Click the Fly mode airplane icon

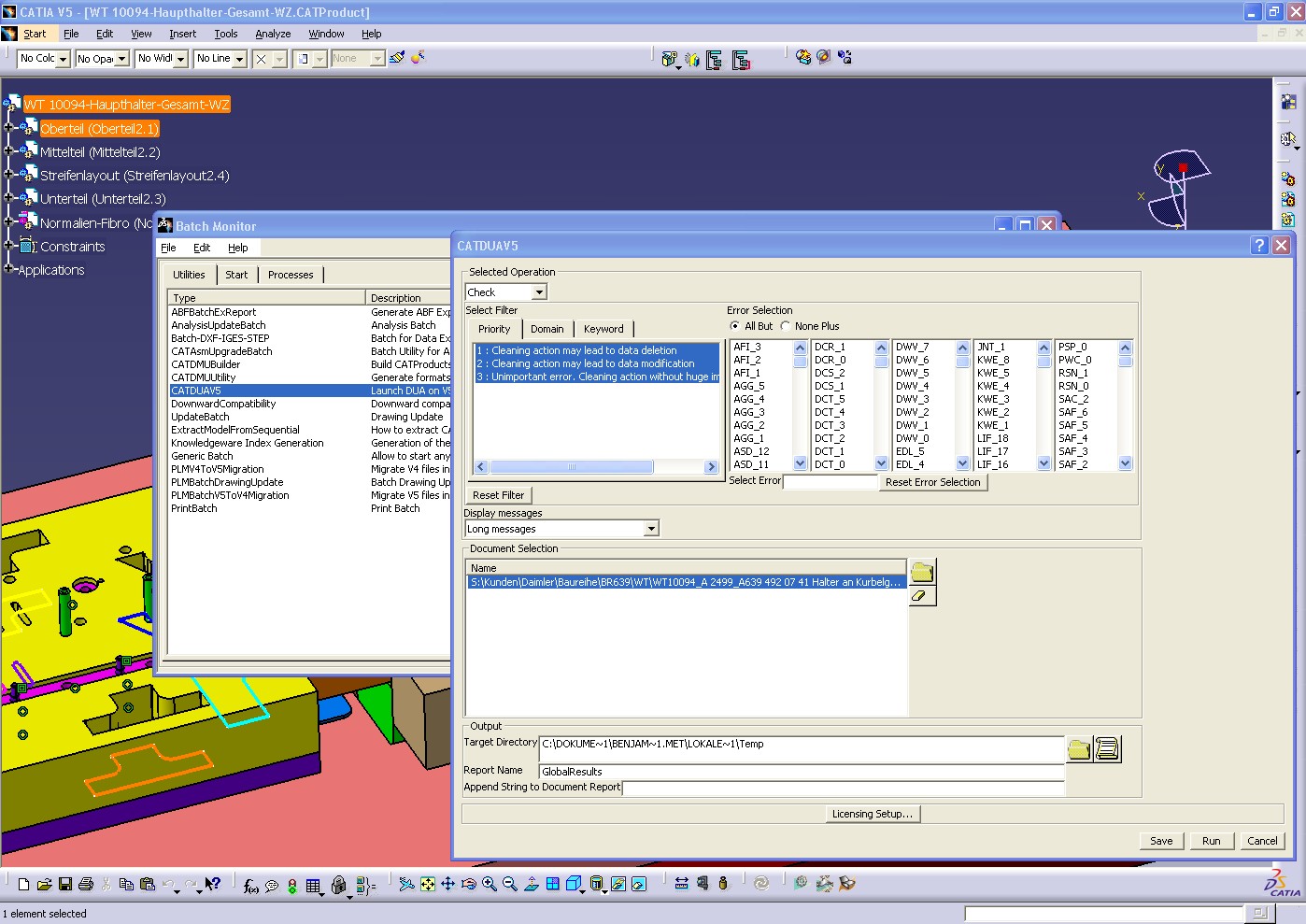pyautogui.click(x=406, y=884)
